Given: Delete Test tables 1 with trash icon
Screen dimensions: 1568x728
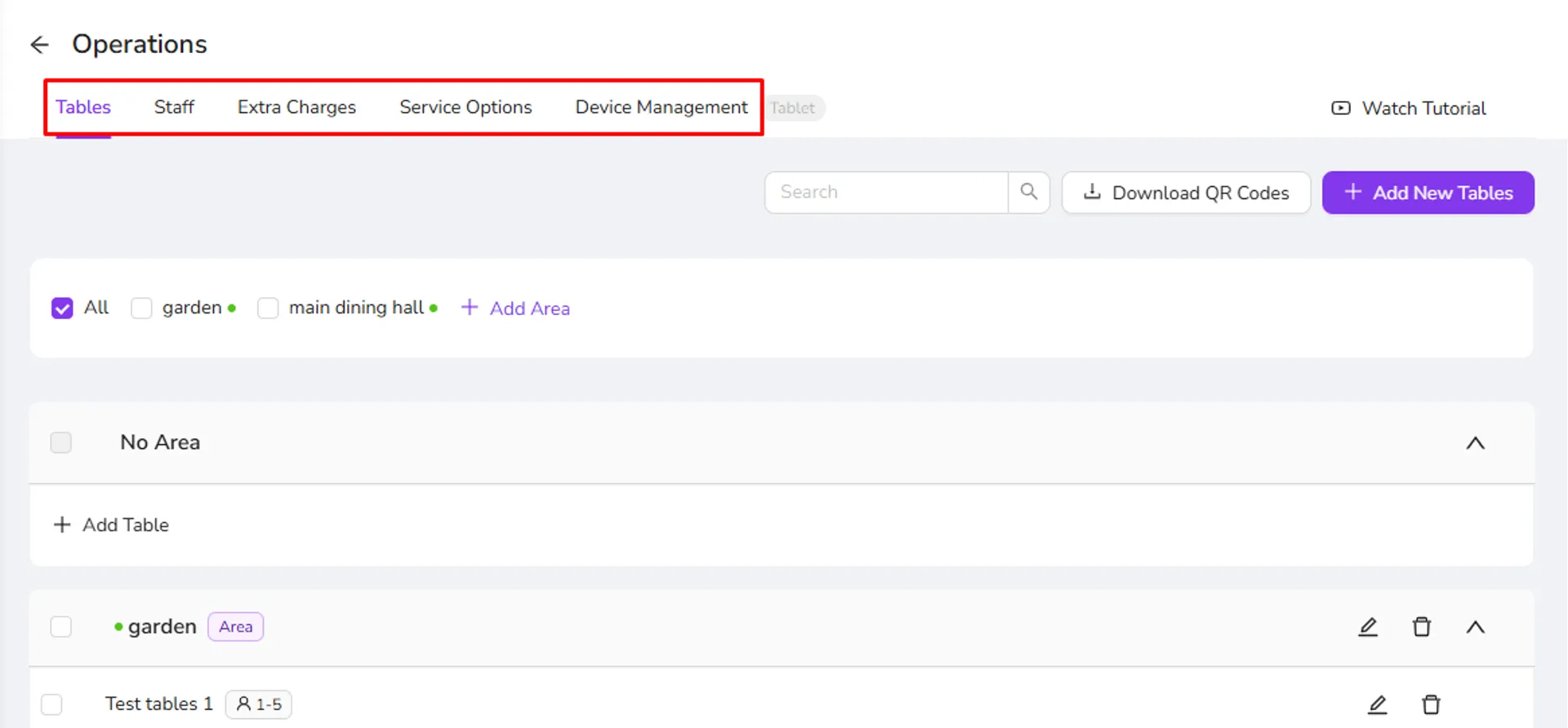Looking at the screenshot, I should click(x=1431, y=704).
